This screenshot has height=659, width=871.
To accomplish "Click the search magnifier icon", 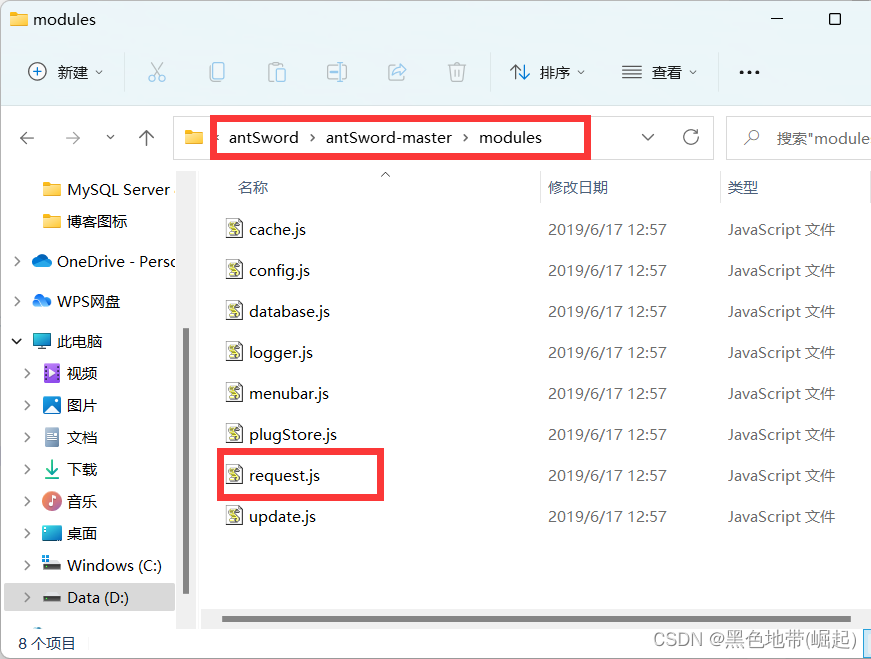I will pos(751,137).
